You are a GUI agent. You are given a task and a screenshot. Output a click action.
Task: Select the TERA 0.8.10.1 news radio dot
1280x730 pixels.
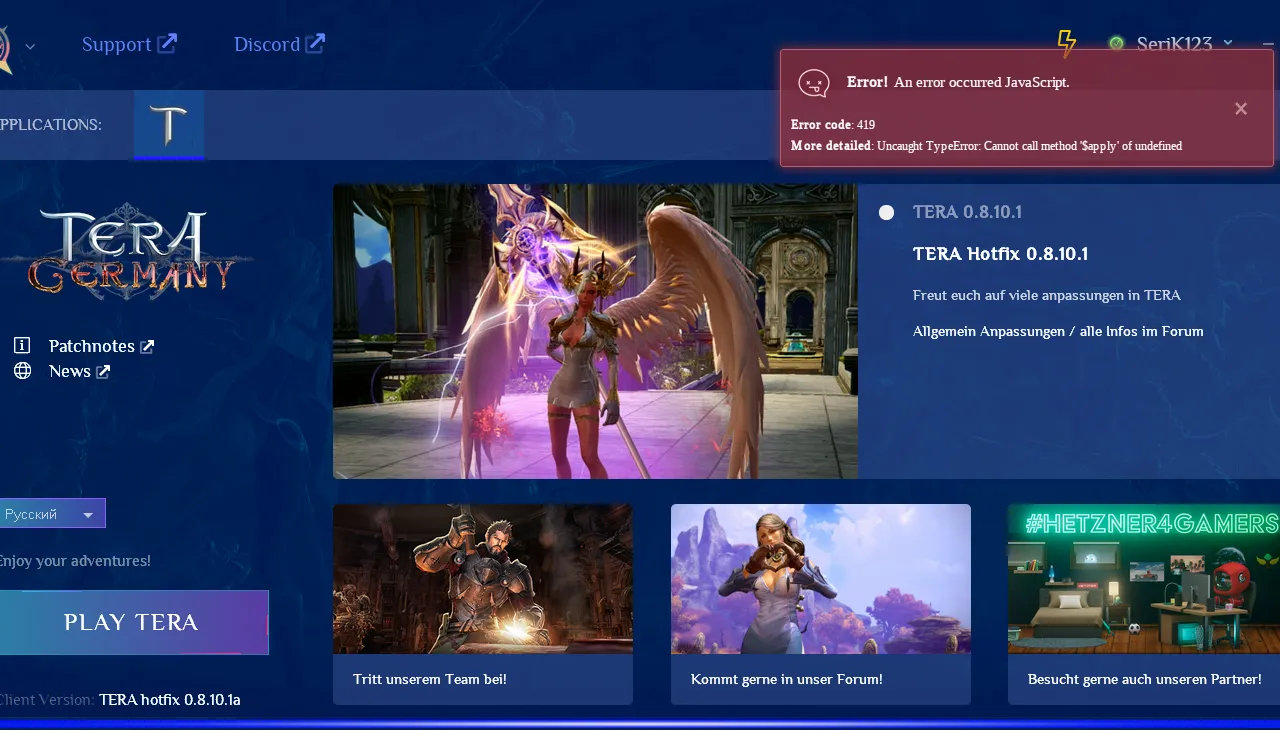886,212
